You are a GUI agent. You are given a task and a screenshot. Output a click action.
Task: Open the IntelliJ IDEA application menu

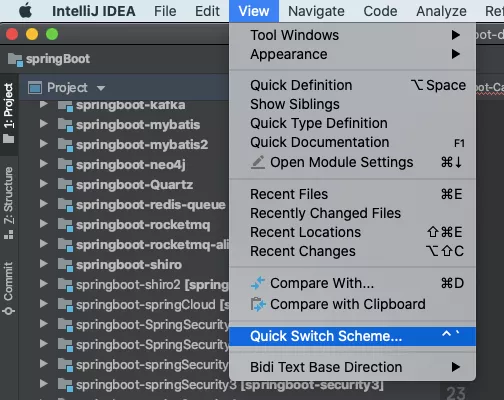coord(94,11)
